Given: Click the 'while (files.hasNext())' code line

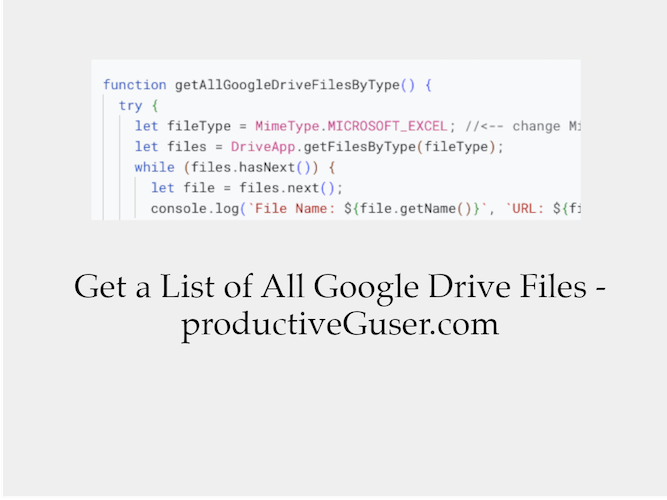Looking at the screenshot, I should [x=235, y=168].
